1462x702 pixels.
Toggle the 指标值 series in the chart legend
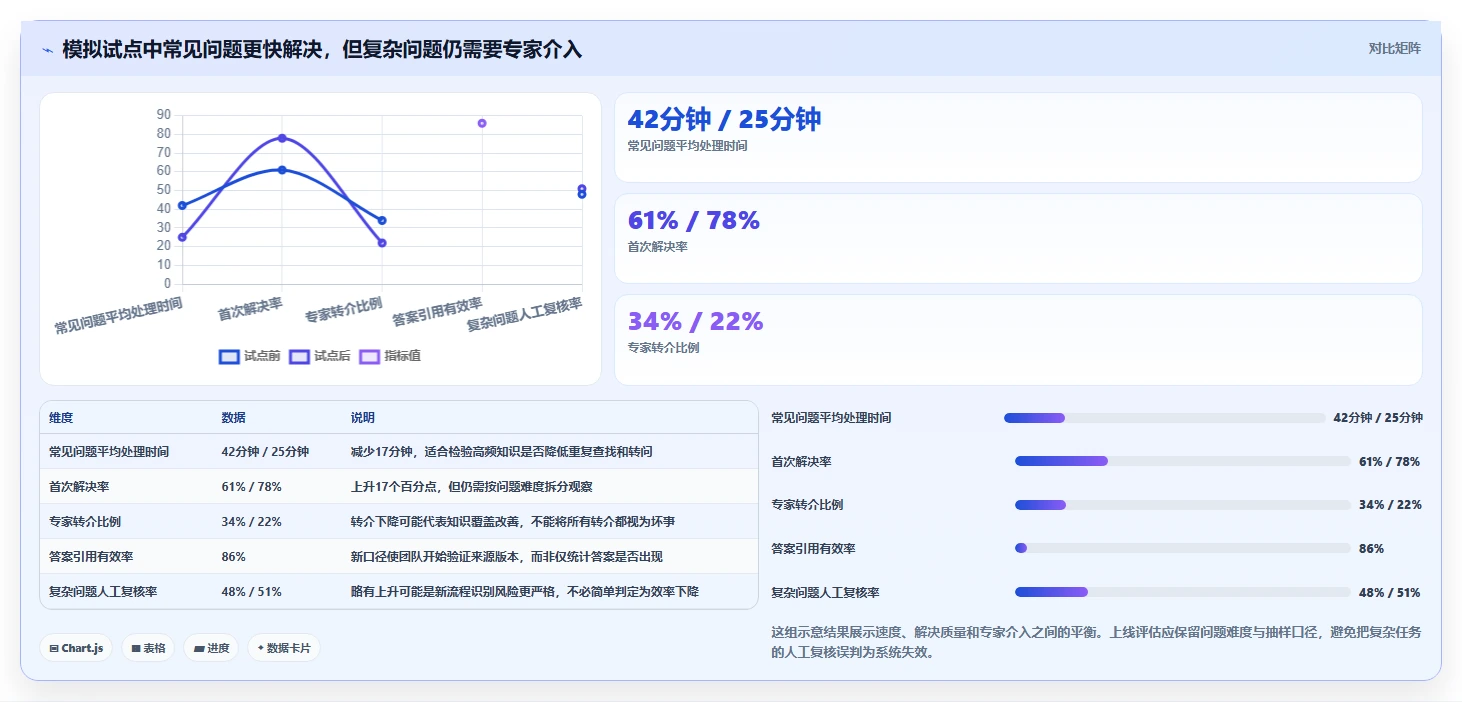[x=390, y=356]
